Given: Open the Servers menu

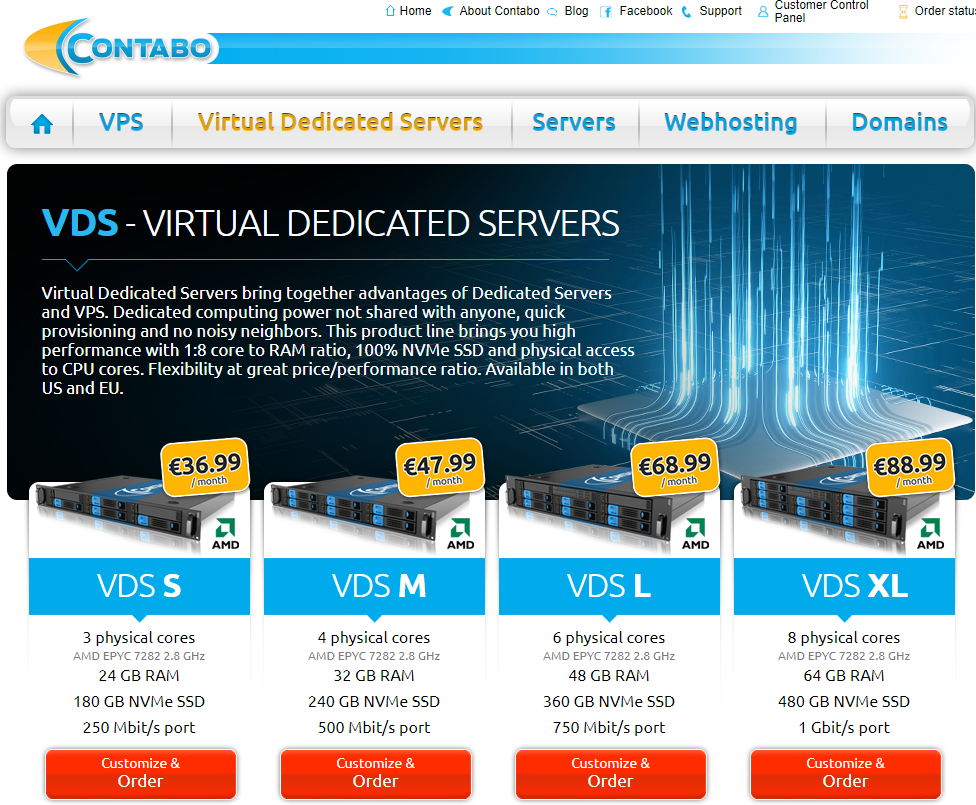Looking at the screenshot, I should (574, 122).
